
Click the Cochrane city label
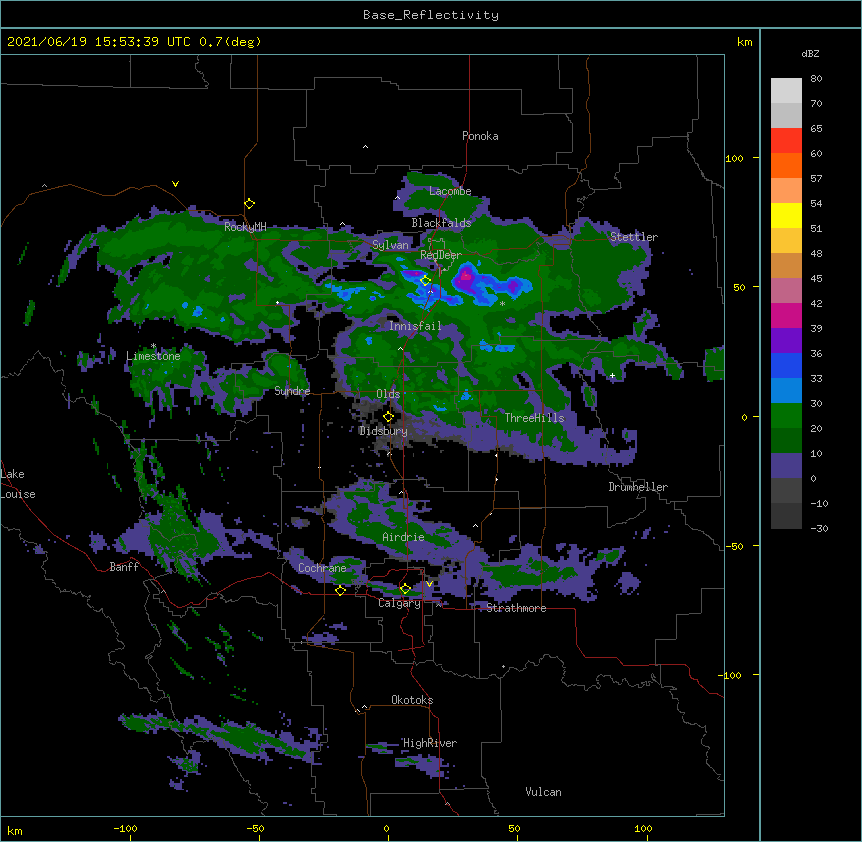pyautogui.click(x=322, y=568)
